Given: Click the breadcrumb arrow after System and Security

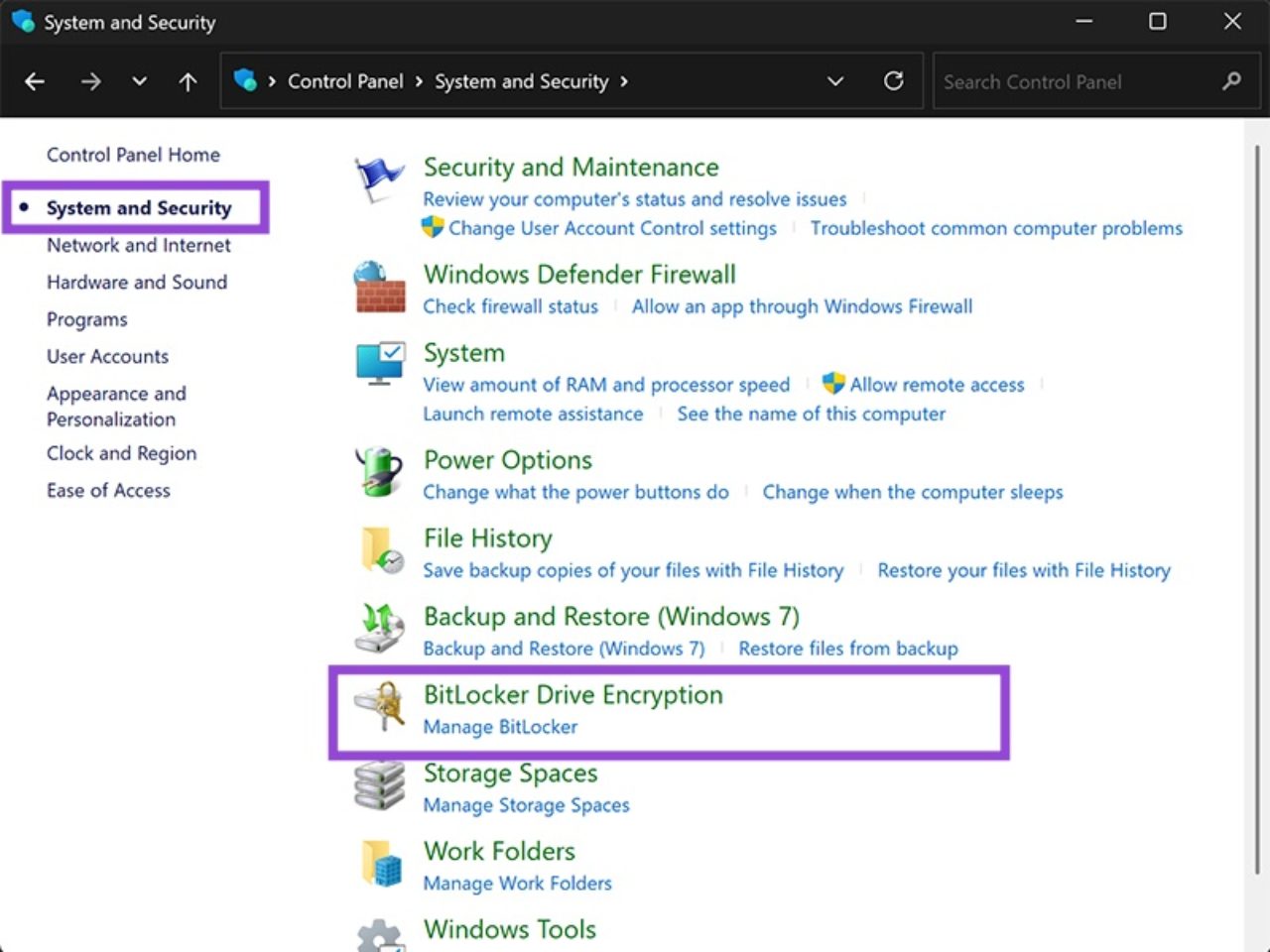Looking at the screenshot, I should 624,81.
